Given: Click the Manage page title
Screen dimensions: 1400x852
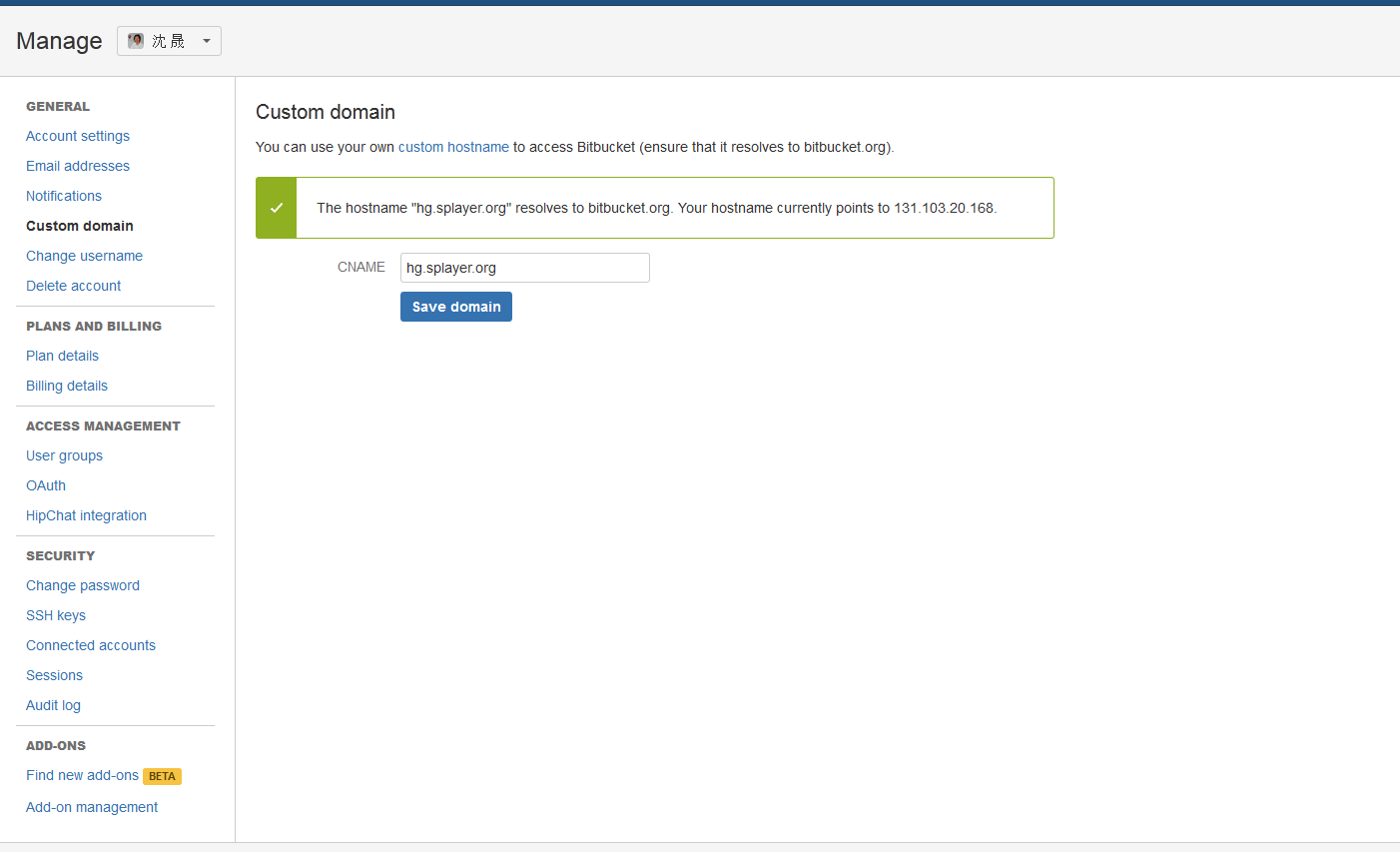Looking at the screenshot, I should point(59,41).
